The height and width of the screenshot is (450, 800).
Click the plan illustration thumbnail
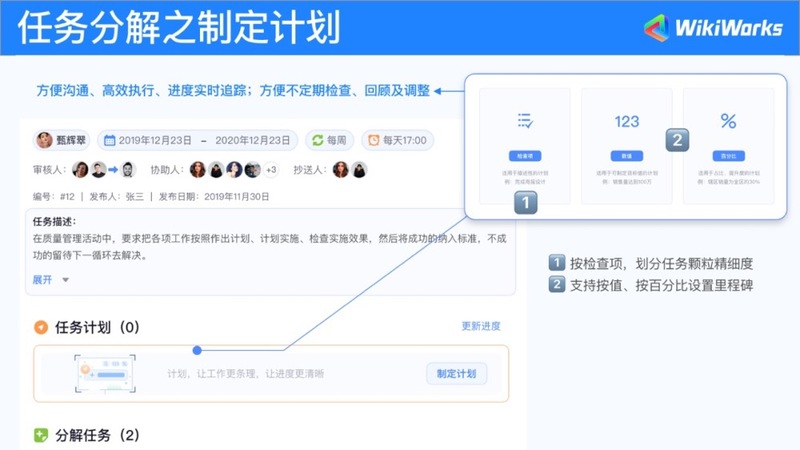tap(102, 374)
